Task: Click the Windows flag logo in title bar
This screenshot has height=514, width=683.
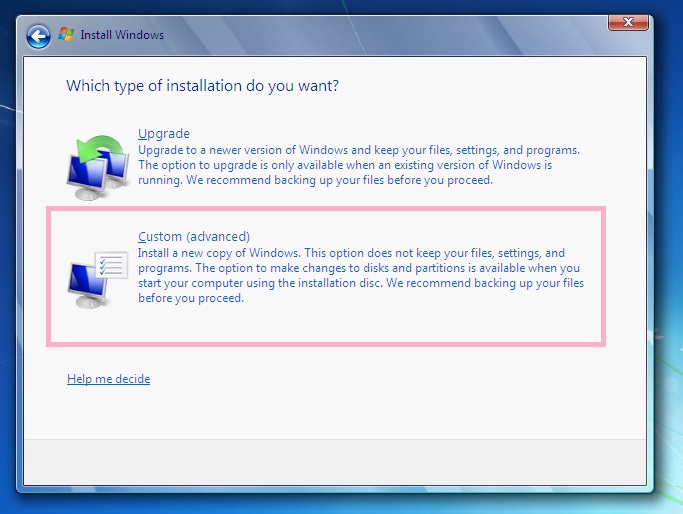Action: (x=66, y=34)
